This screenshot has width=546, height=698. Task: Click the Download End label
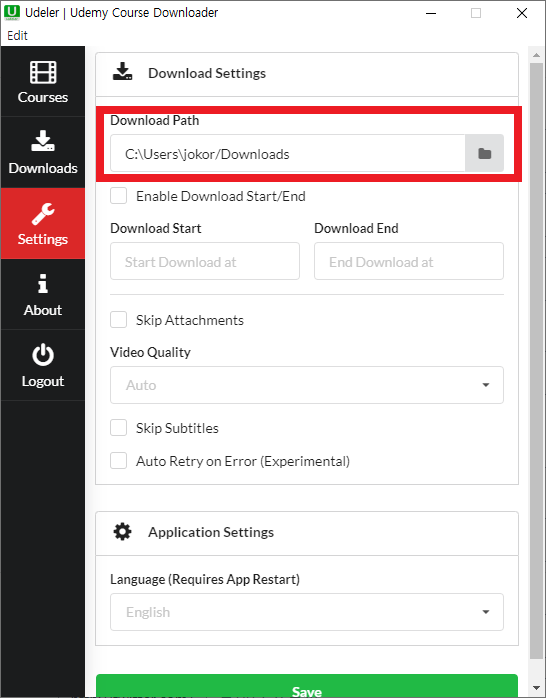click(356, 228)
